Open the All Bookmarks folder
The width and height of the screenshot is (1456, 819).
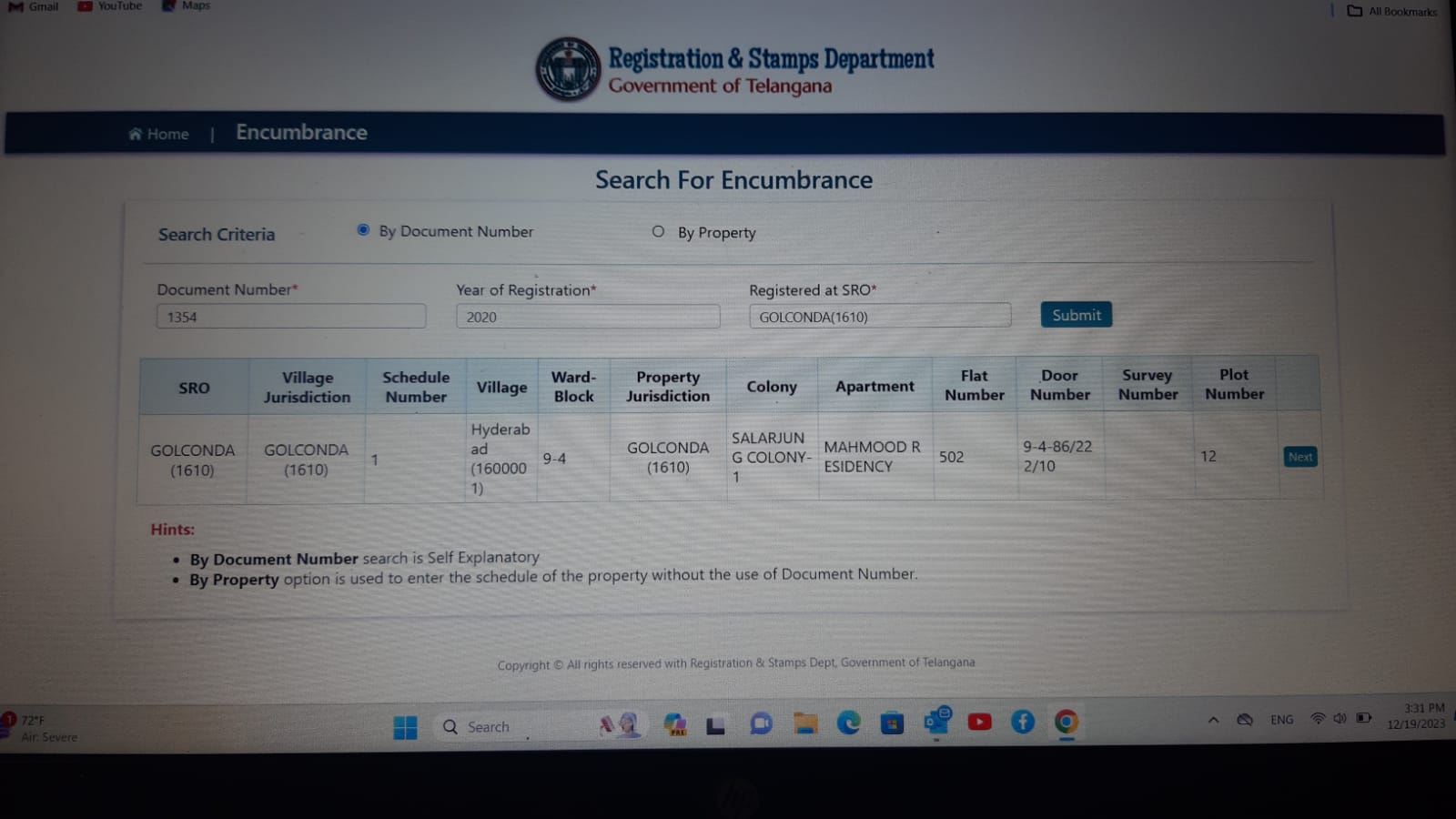(1392, 11)
